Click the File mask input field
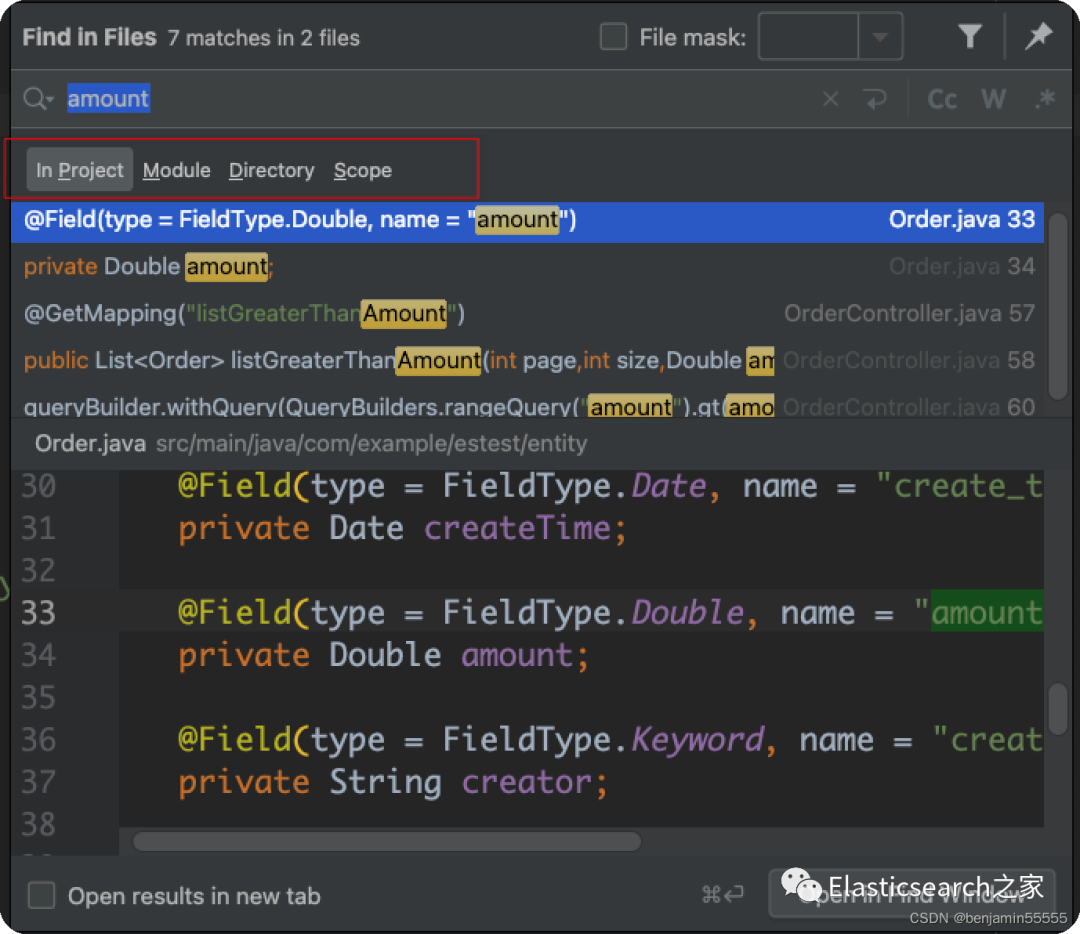 click(809, 37)
